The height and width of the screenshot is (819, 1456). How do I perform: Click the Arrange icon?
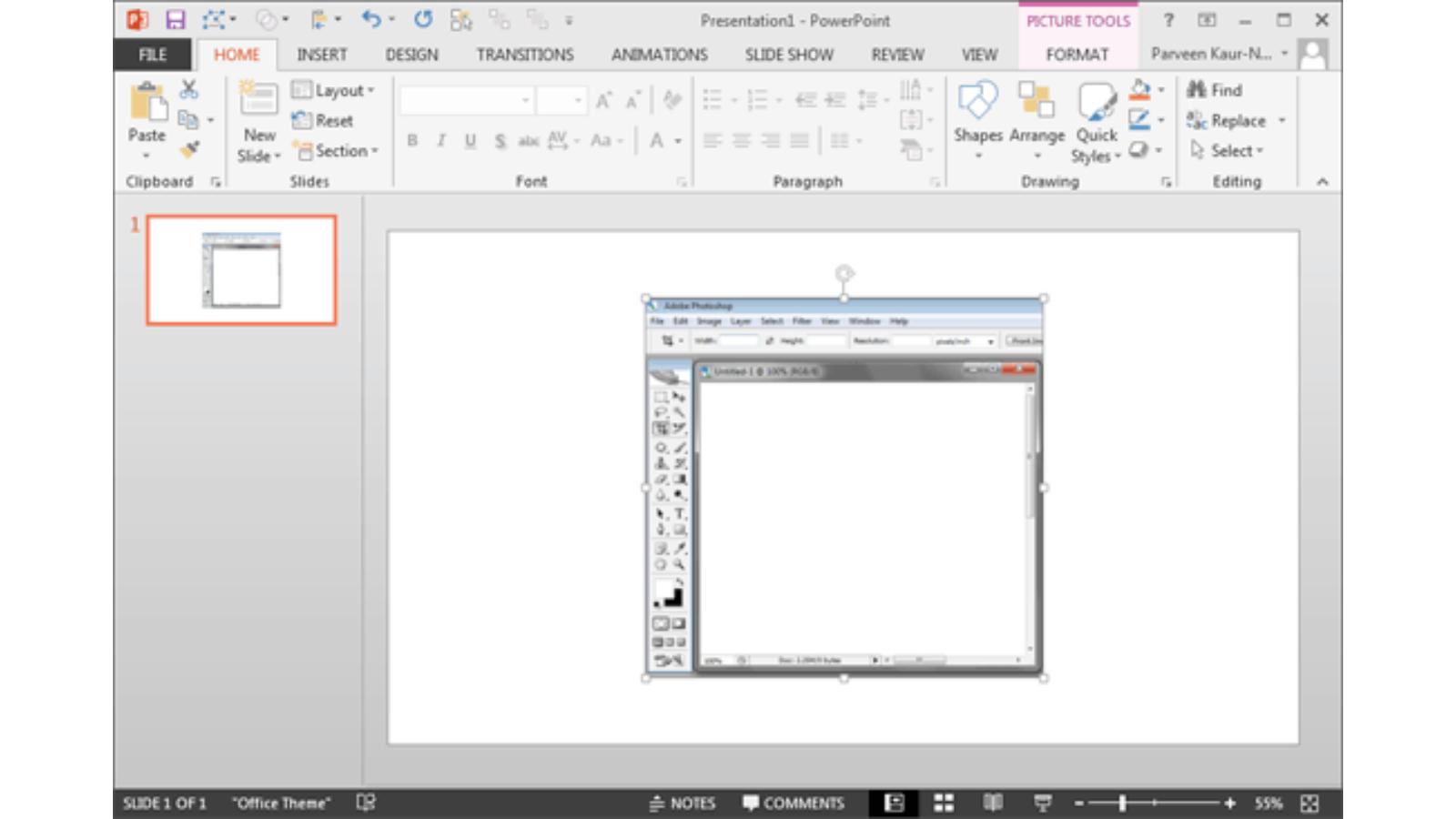[x=1036, y=100]
